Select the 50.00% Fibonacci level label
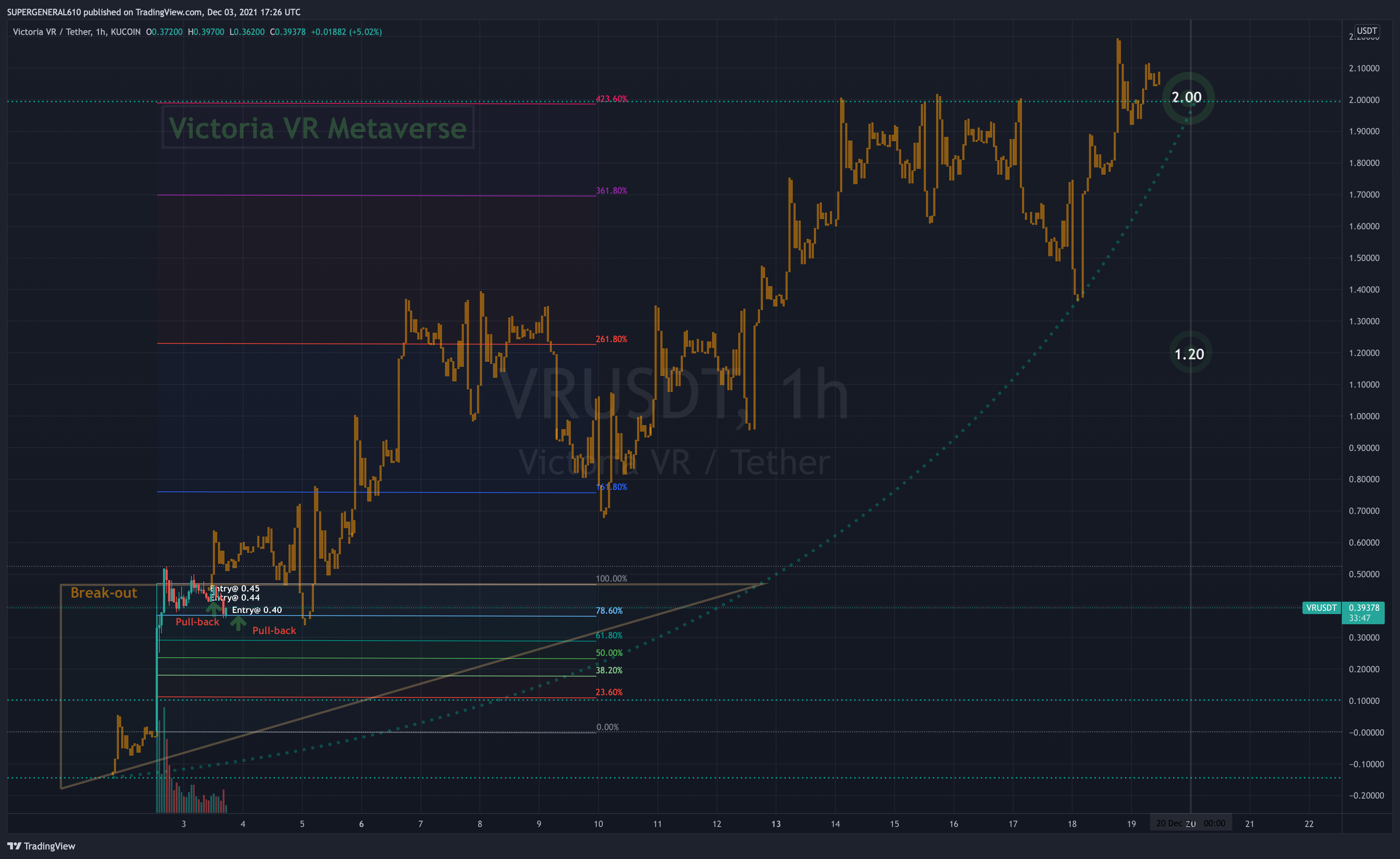Image resolution: width=1400 pixels, height=859 pixels. 609,653
